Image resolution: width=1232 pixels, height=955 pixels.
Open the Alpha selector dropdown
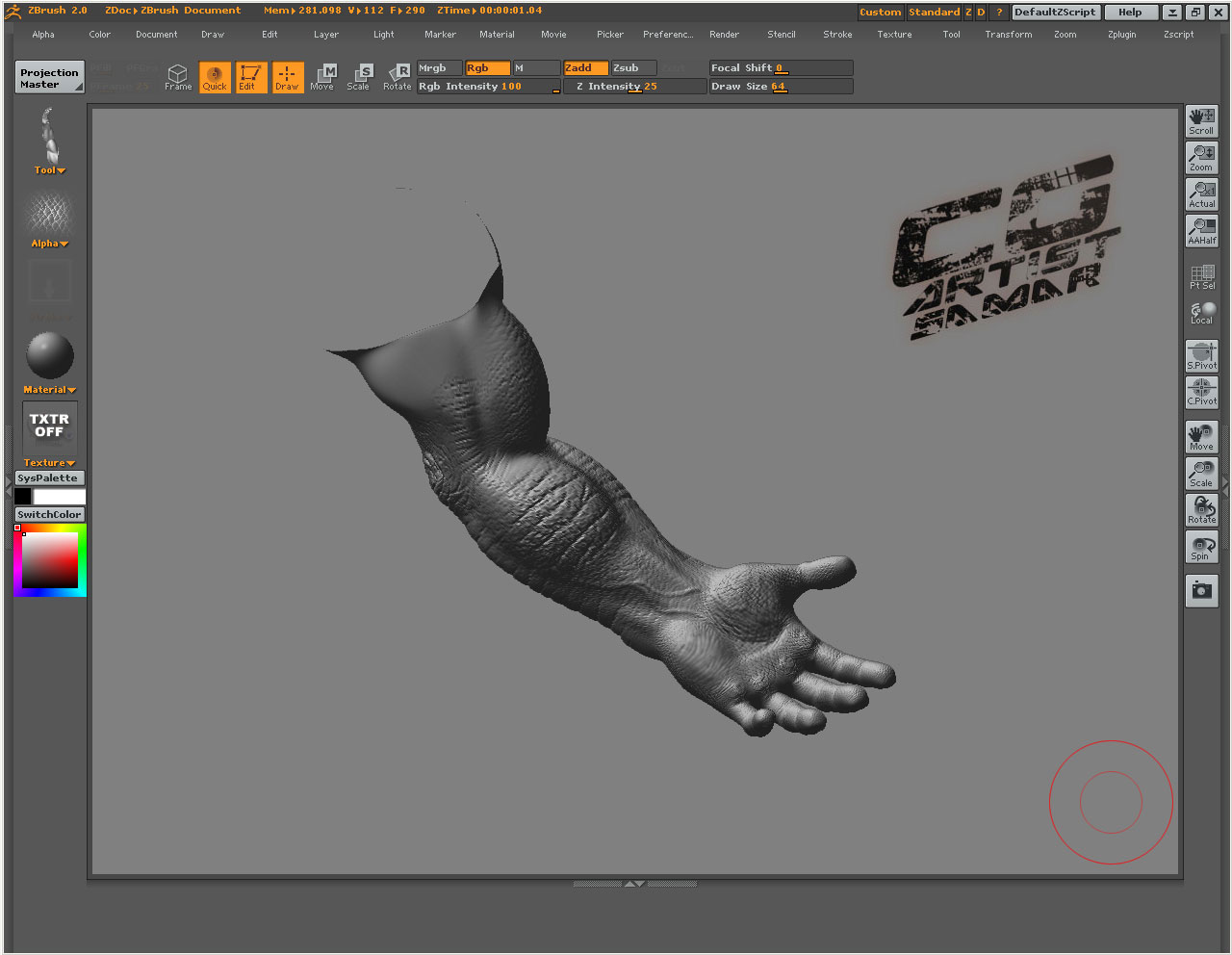[49, 243]
